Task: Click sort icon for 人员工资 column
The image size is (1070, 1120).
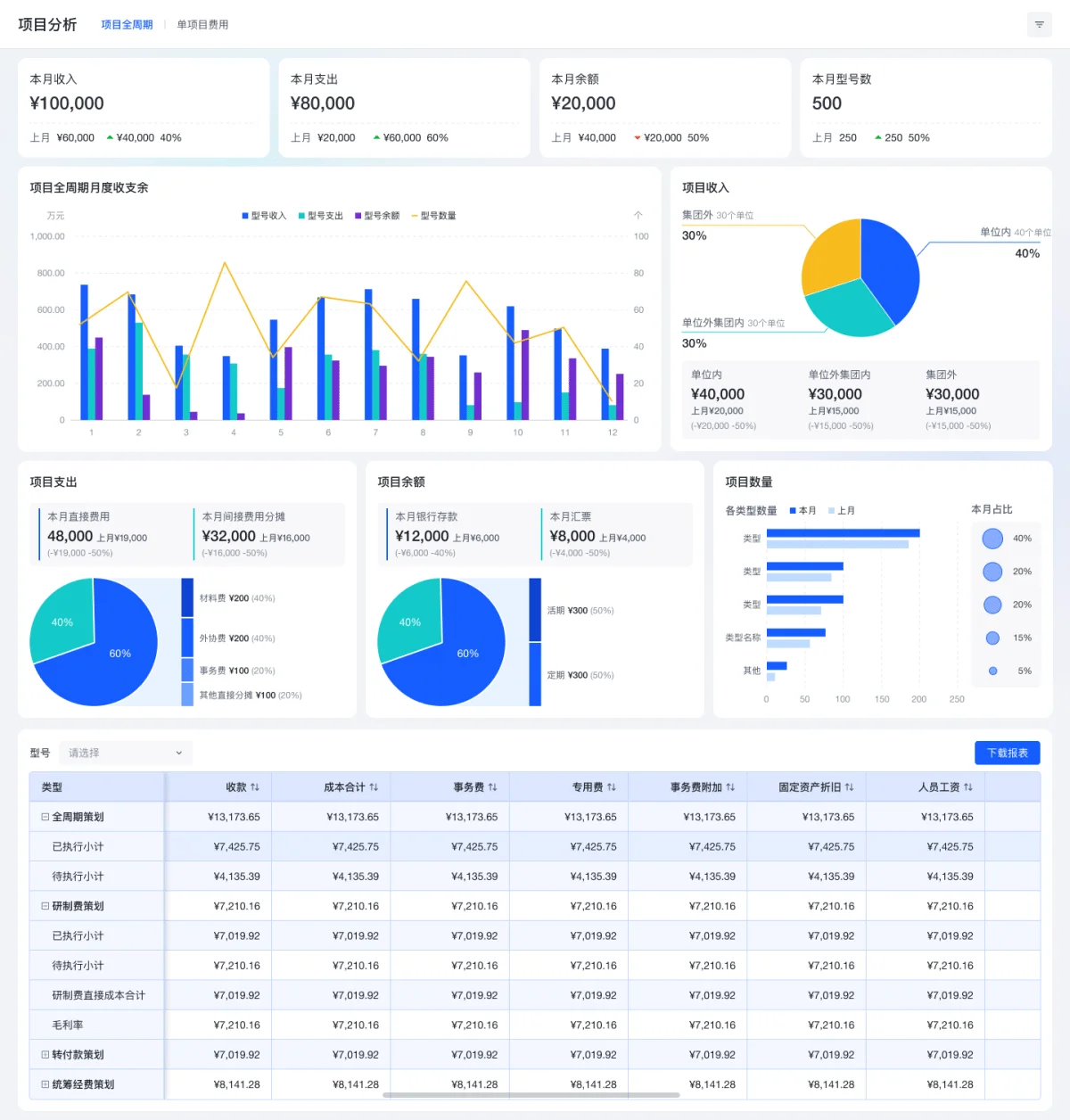Action: point(968,787)
